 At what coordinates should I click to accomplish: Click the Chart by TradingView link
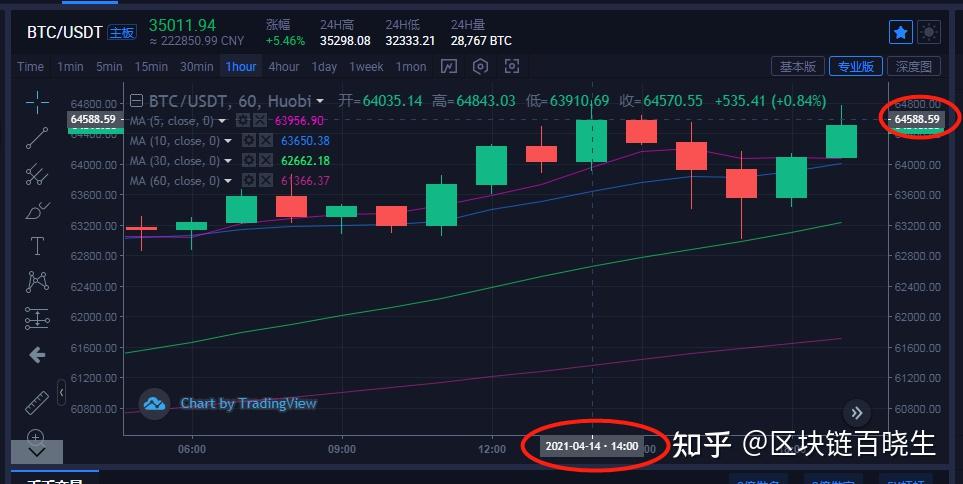pyautogui.click(x=248, y=404)
